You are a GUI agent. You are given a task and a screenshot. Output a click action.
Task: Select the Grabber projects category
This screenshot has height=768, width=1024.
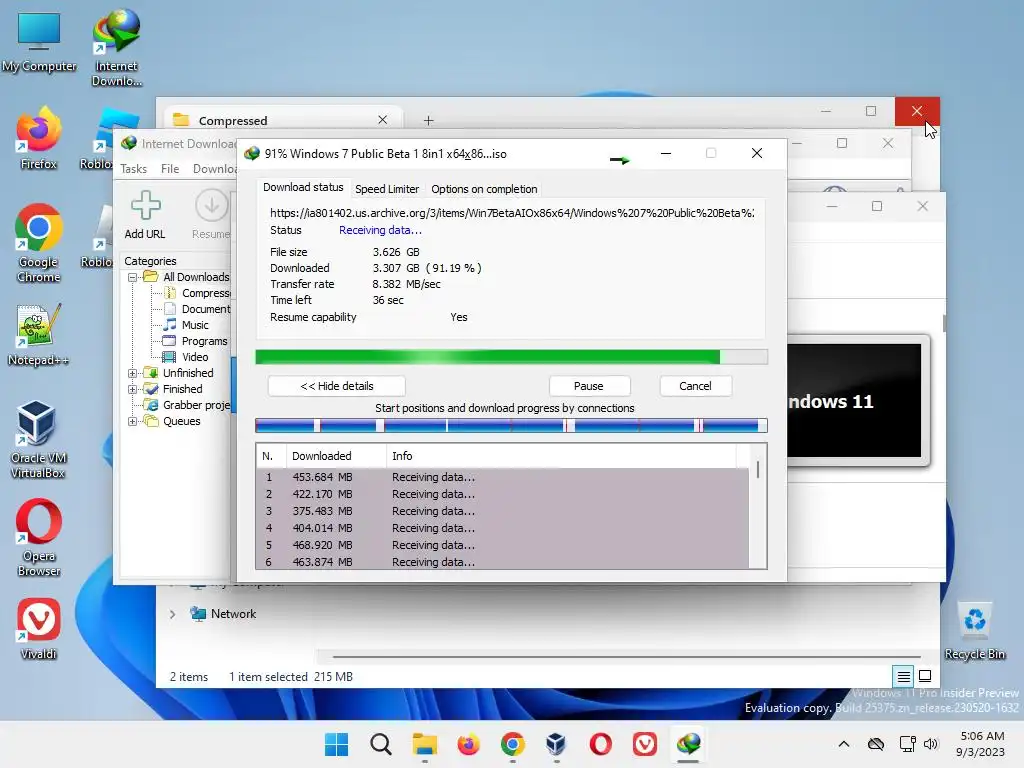tap(196, 405)
